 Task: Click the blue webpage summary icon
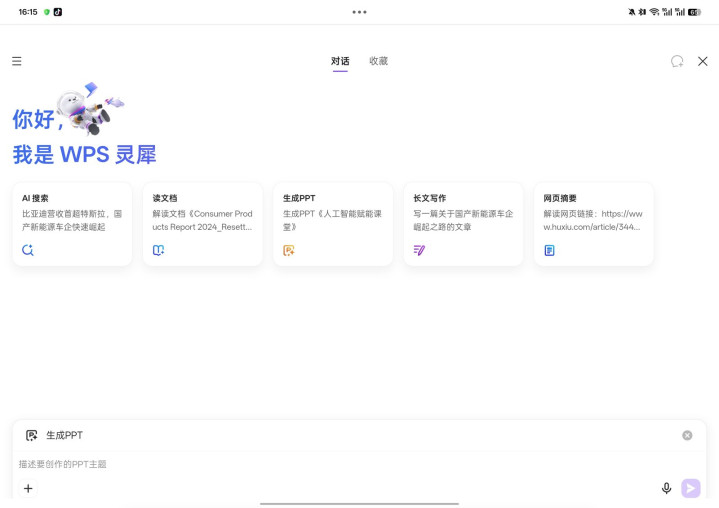(x=549, y=250)
